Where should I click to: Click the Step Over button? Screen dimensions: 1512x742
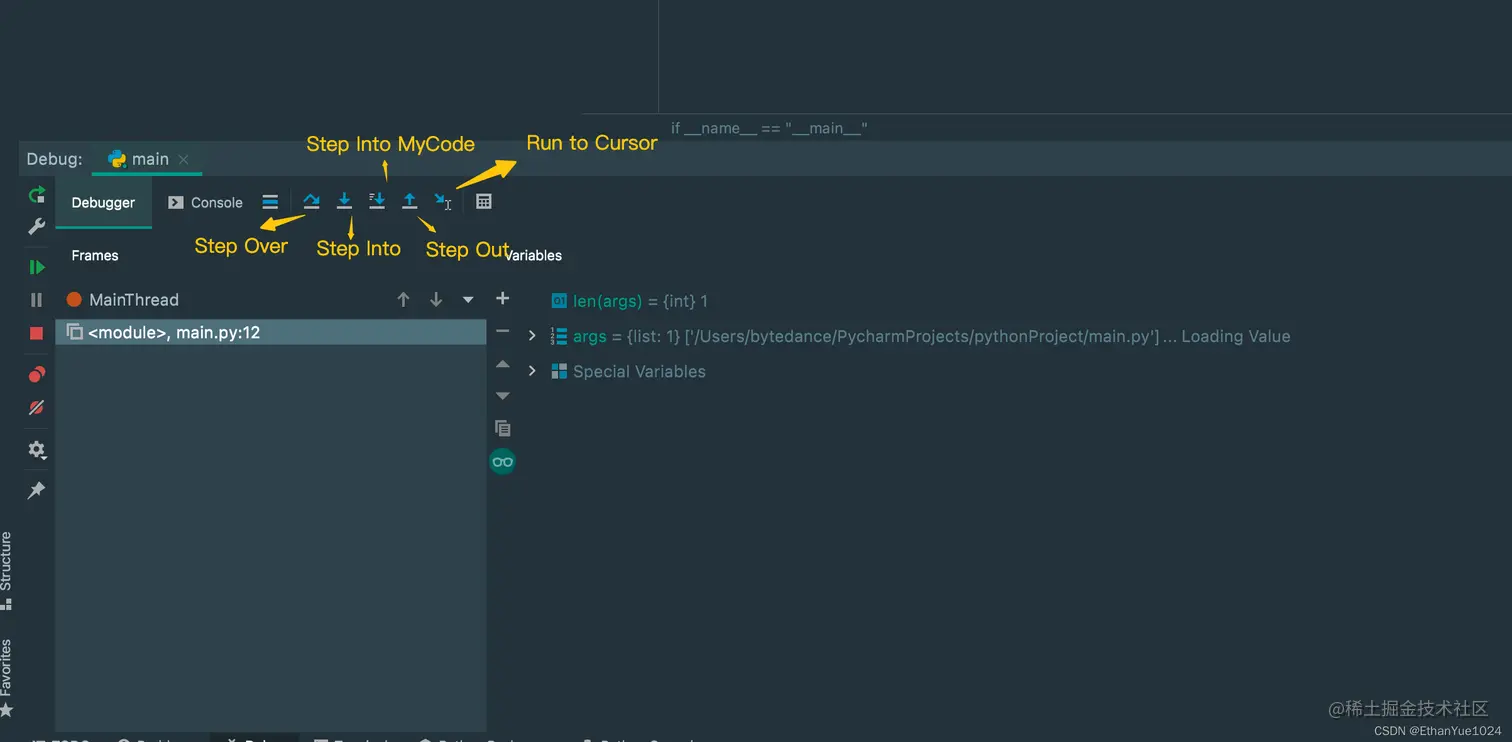pyautogui.click(x=311, y=201)
